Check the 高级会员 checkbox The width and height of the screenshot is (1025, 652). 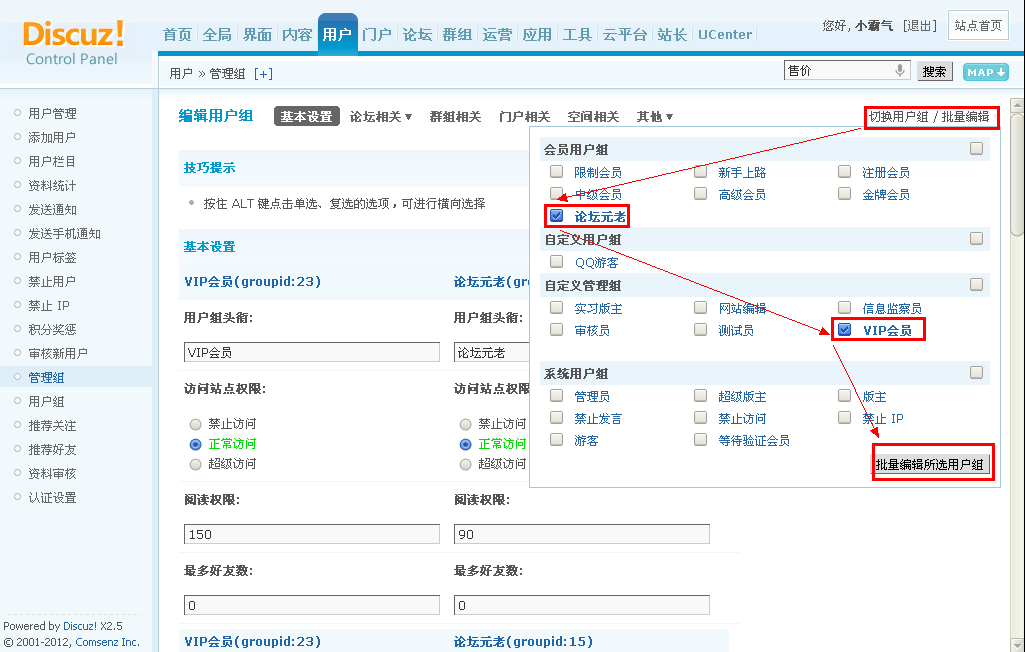tap(700, 194)
